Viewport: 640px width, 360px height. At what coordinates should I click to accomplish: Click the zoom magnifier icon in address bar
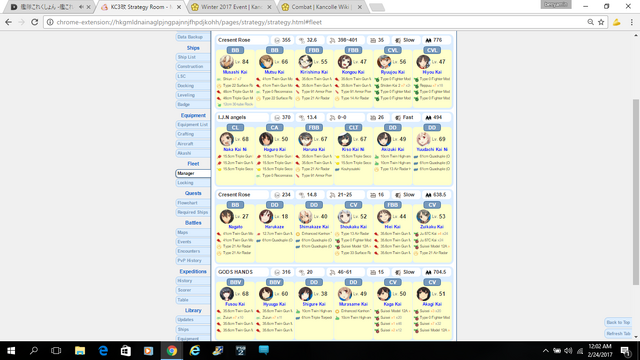(x=590, y=22)
